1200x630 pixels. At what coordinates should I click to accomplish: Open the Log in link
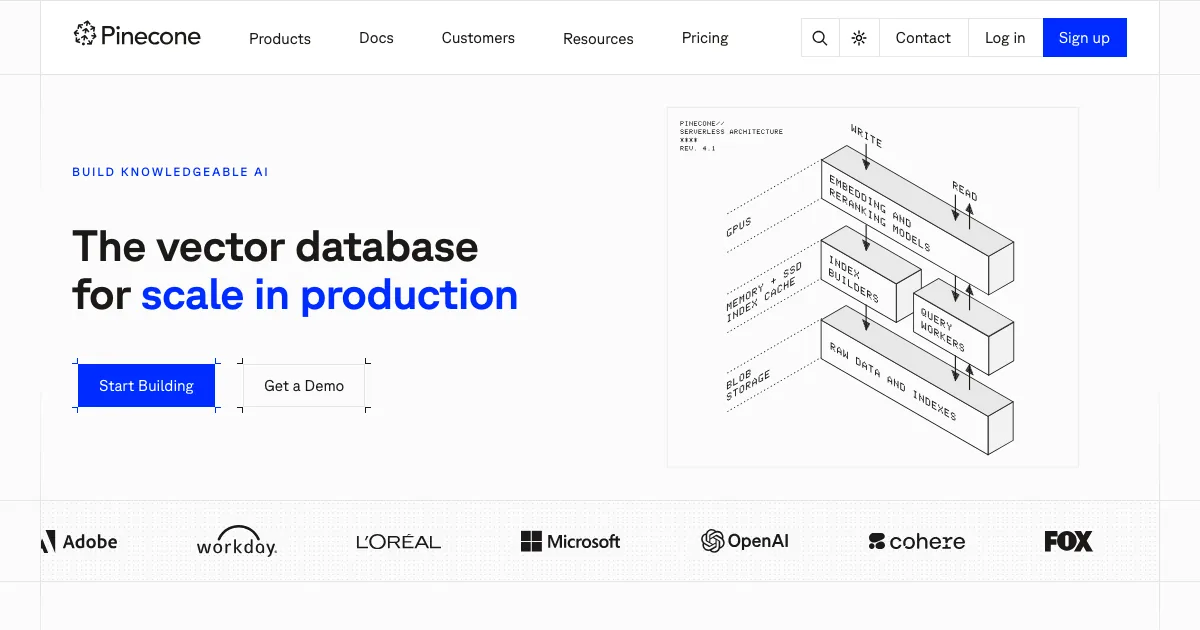click(x=1005, y=38)
